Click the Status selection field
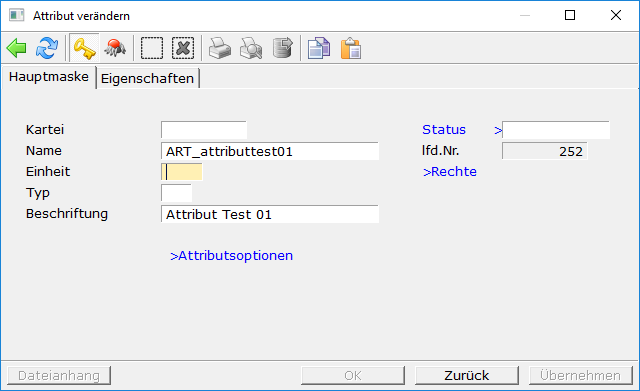The image size is (640, 391). point(556,130)
